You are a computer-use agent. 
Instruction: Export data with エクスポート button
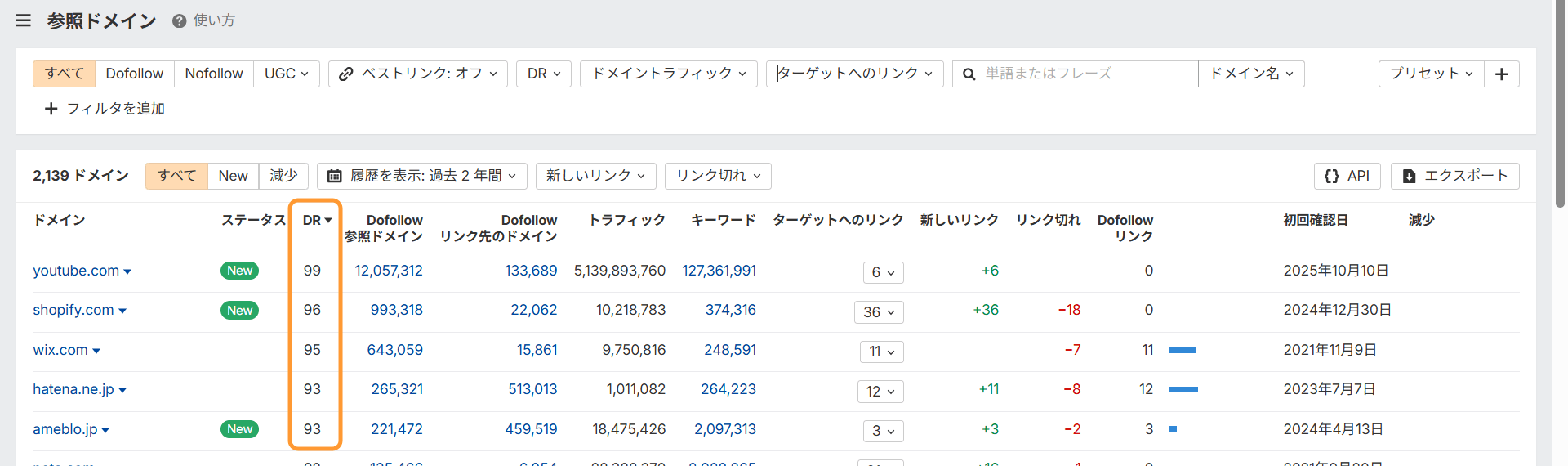pos(1454,176)
